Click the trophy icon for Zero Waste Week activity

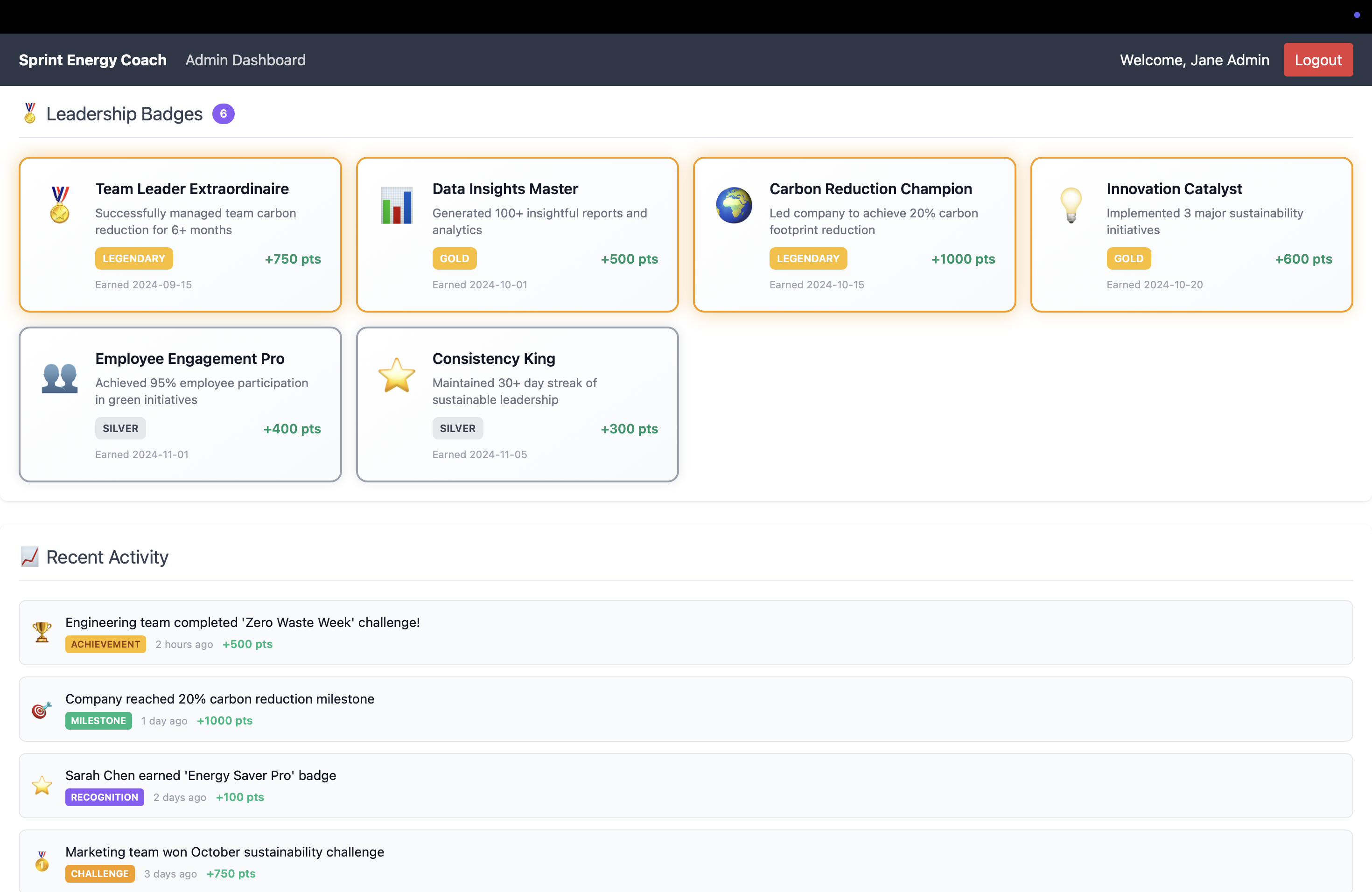(x=42, y=632)
